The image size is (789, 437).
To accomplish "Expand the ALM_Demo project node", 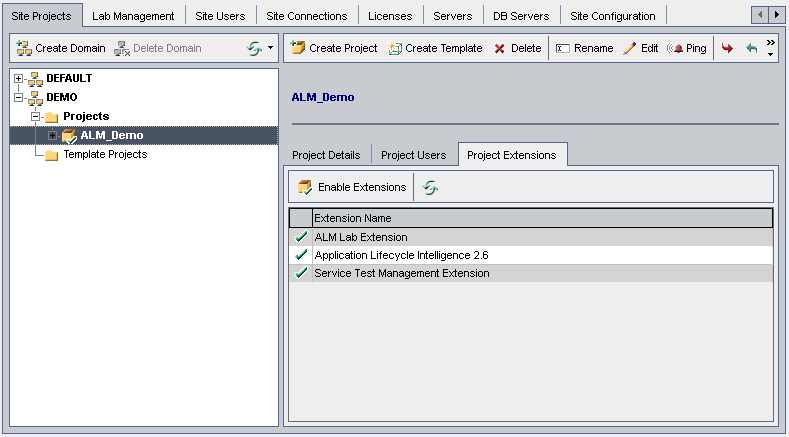I will pyautogui.click(x=52, y=135).
